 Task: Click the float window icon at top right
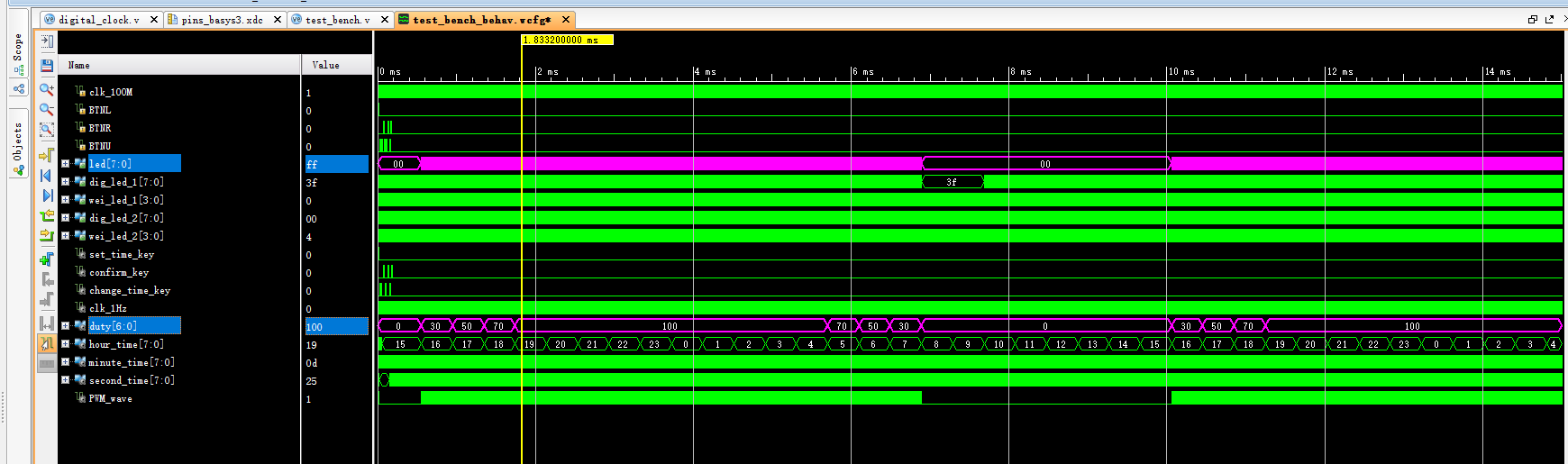tap(1550, 19)
